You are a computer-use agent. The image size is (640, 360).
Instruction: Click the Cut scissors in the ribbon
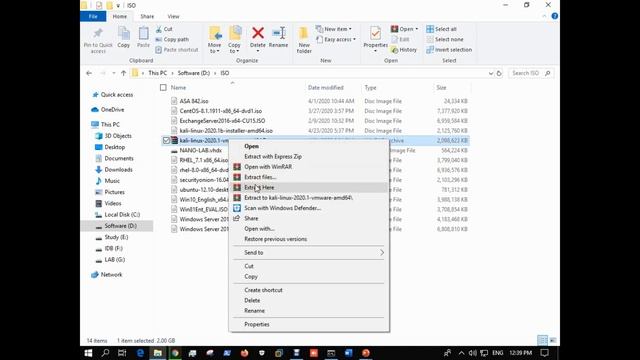point(159,29)
